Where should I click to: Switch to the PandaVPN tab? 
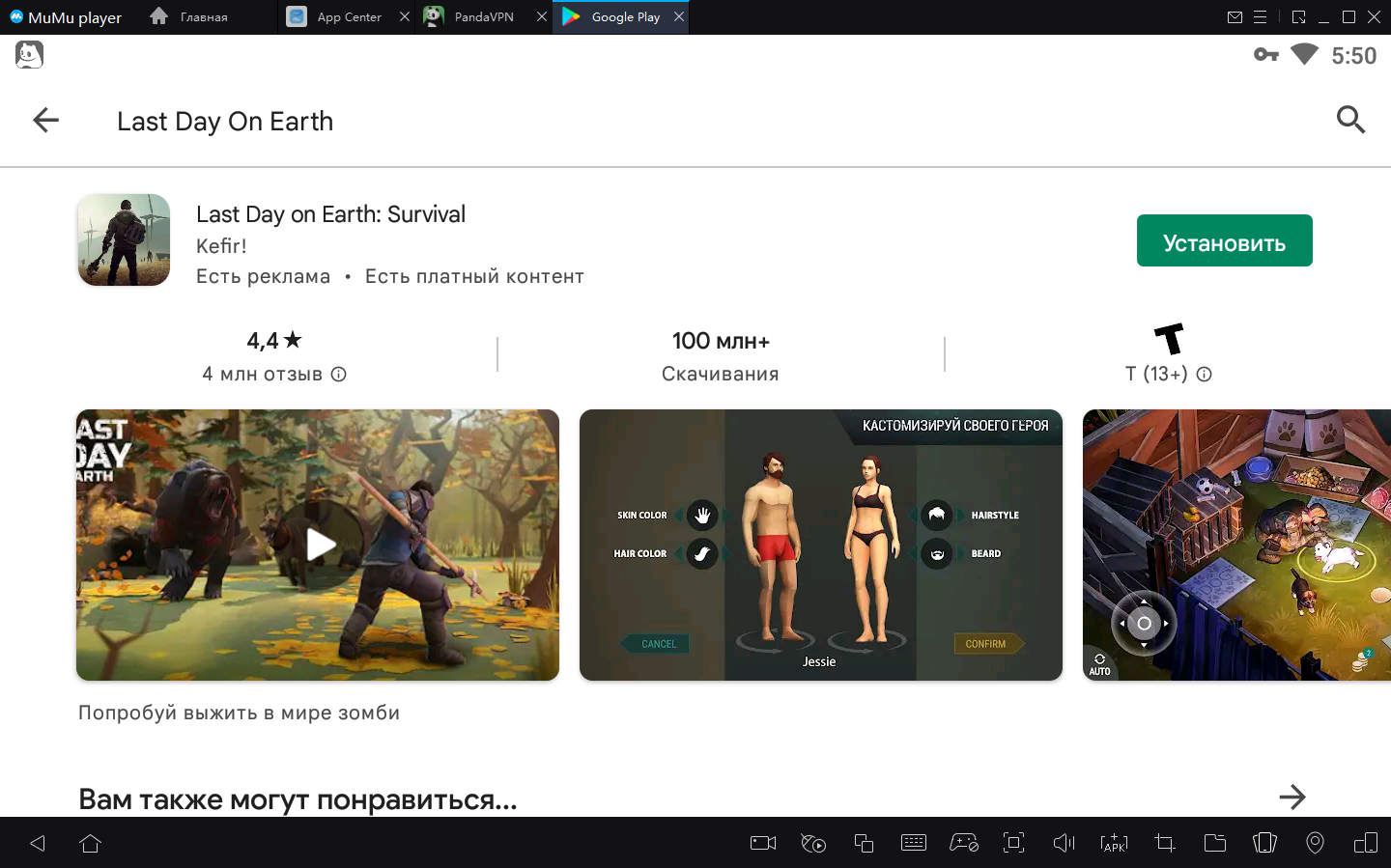click(483, 17)
